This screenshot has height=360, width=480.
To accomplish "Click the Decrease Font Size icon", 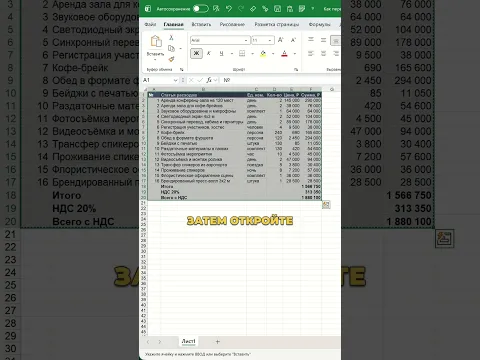I will click(x=293, y=40).
